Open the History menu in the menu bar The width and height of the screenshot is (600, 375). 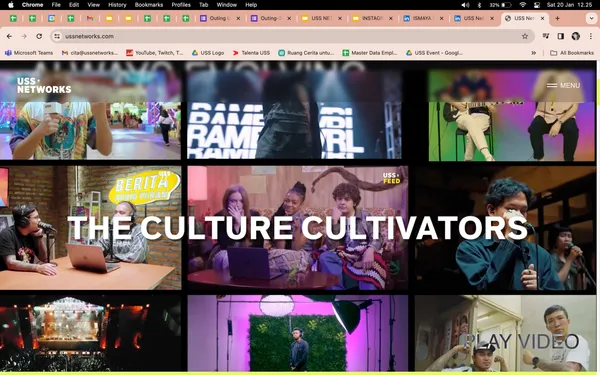click(117, 5)
